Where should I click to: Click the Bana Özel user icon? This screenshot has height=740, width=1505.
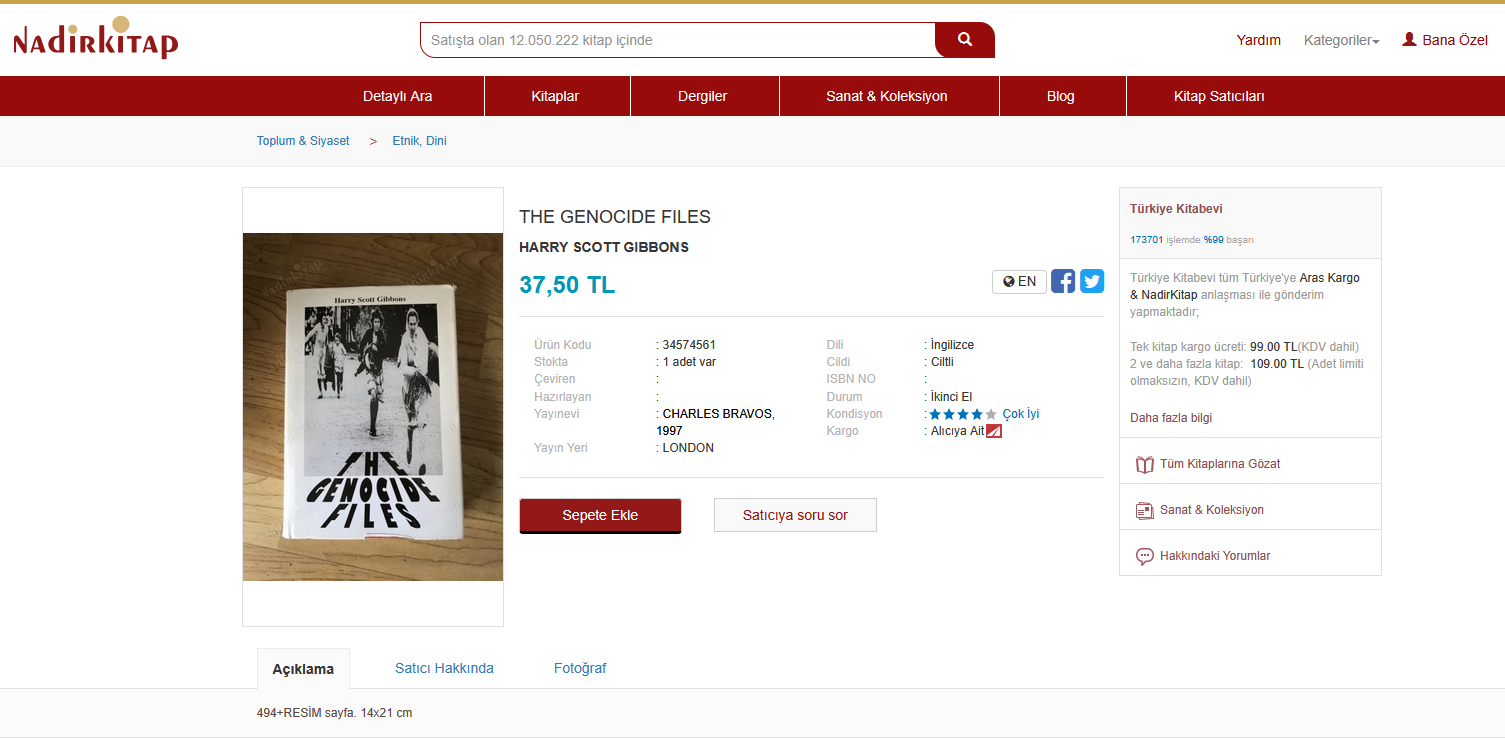pyautogui.click(x=1410, y=40)
